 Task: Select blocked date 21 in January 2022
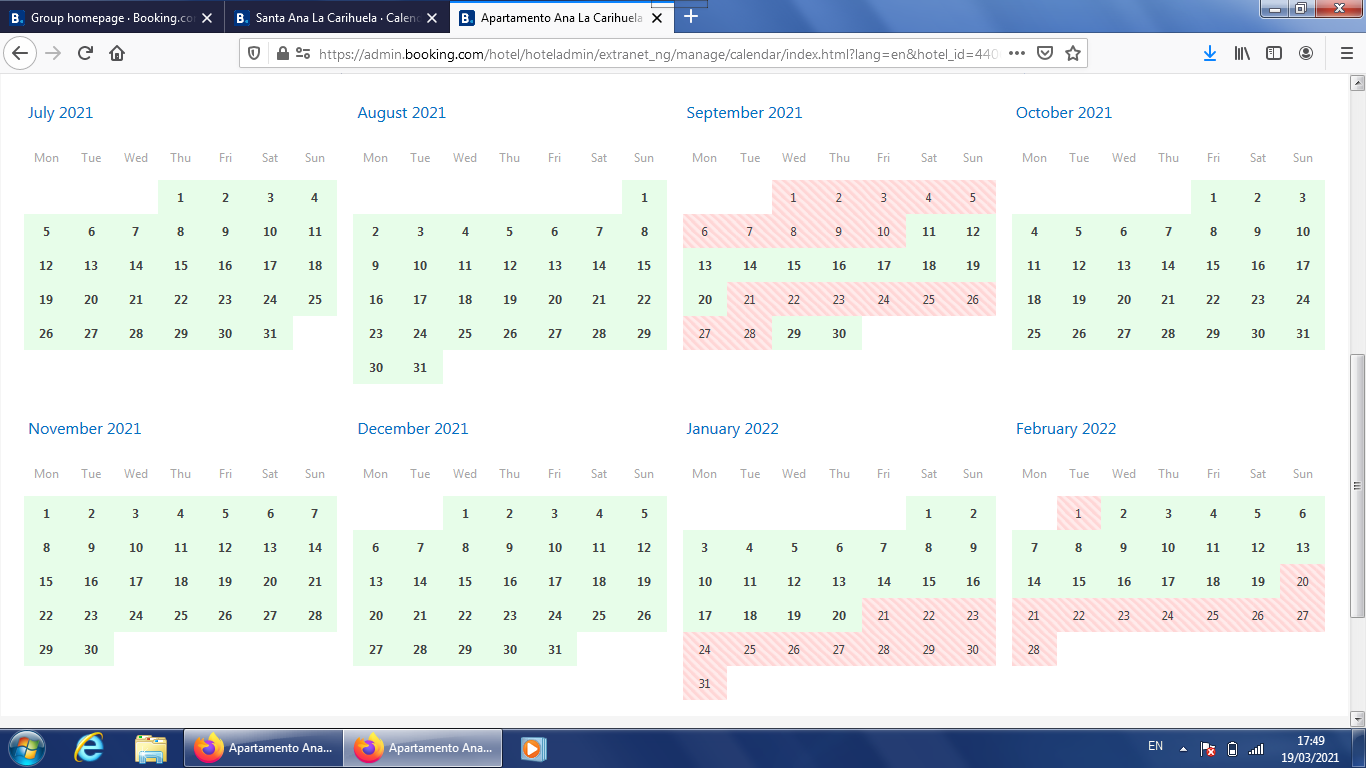[x=883, y=616]
